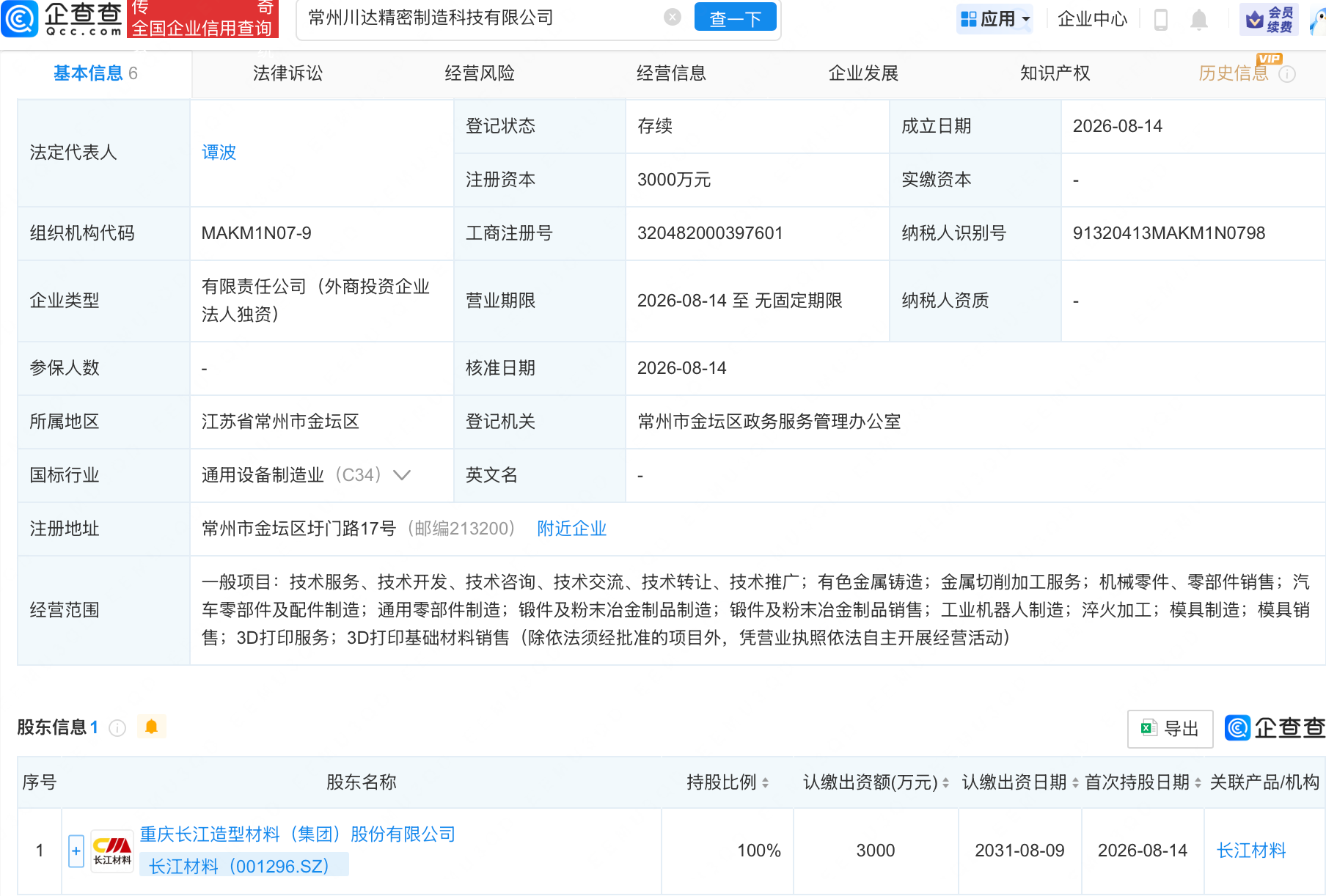Click the 查一下 search button
The width and height of the screenshot is (1326, 896).
(x=735, y=18)
